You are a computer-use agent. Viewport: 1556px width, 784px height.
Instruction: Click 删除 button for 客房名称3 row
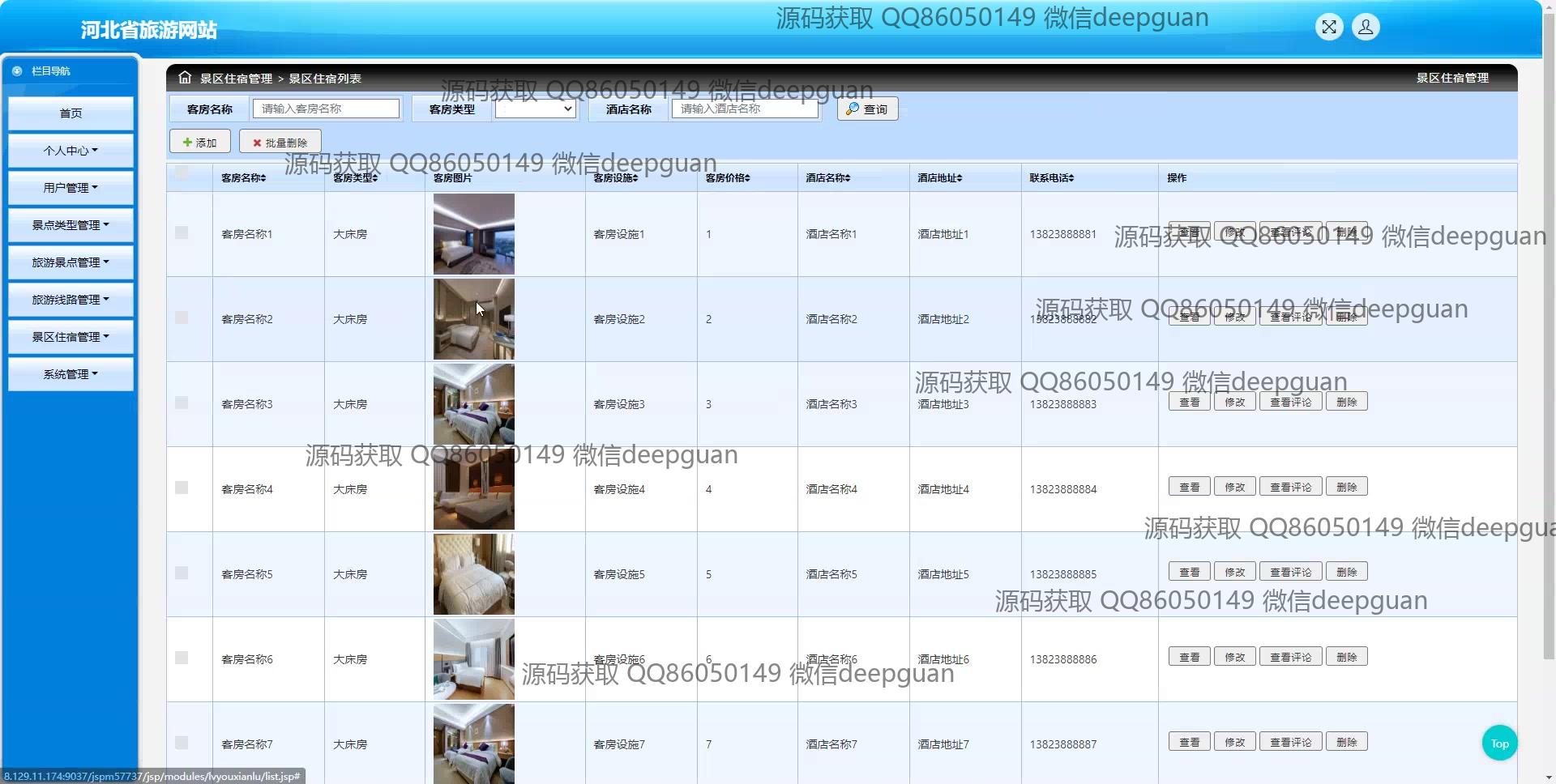pyautogui.click(x=1346, y=402)
